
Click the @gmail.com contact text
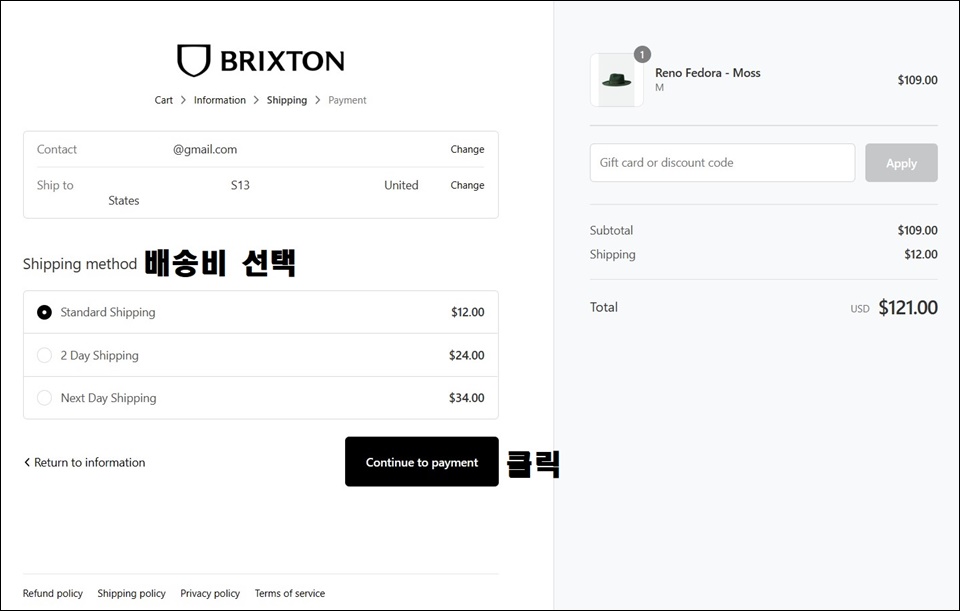pyautogui.click(x=204, y=149)
